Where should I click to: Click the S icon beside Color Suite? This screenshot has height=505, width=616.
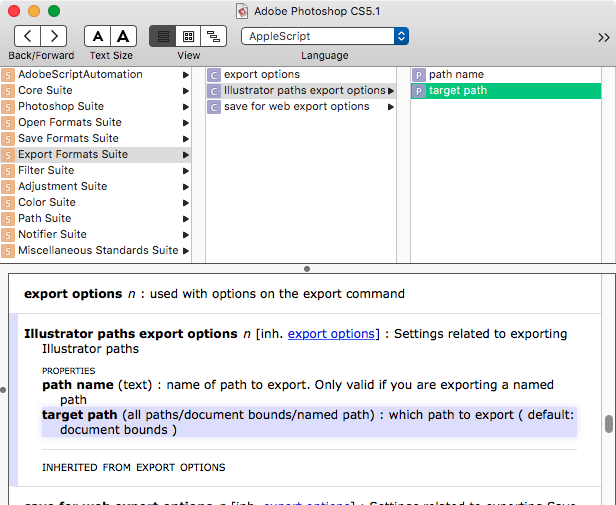tap(8, 203)
